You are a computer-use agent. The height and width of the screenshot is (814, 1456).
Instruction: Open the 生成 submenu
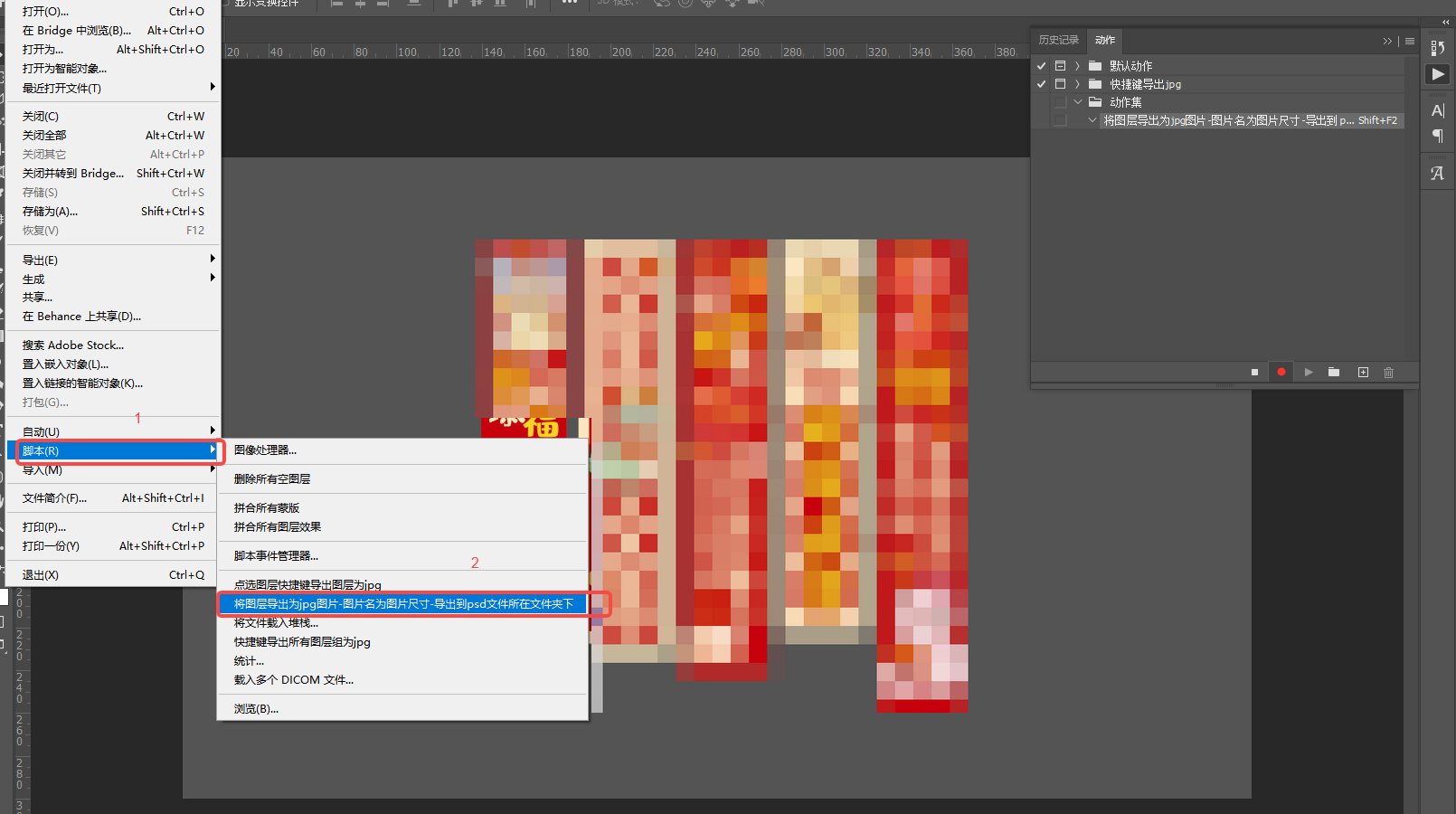114,279
